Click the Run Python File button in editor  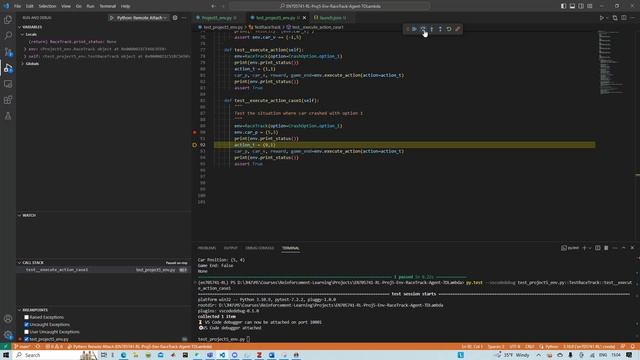pyautogui.click(x=602, y=18)
